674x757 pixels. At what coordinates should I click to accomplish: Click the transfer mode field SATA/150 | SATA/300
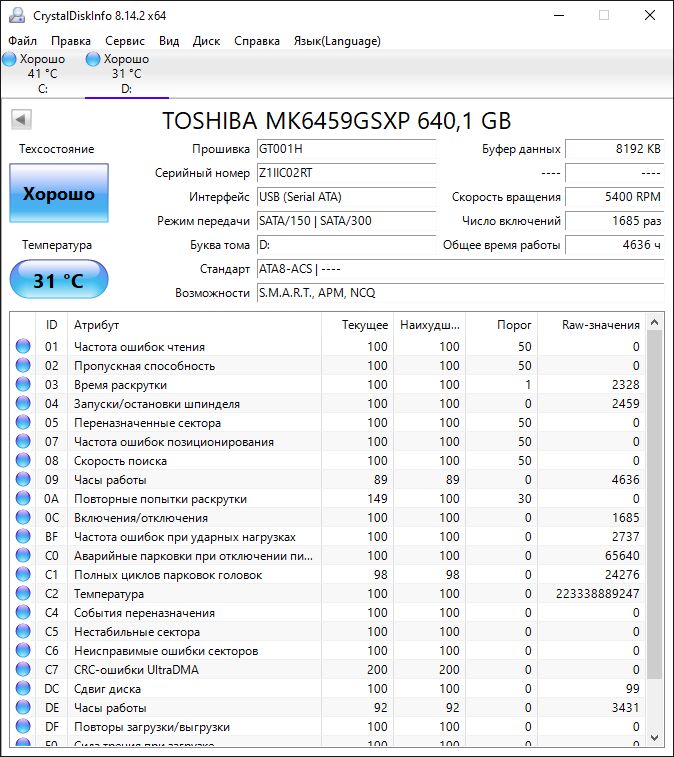tap(346, 221)
